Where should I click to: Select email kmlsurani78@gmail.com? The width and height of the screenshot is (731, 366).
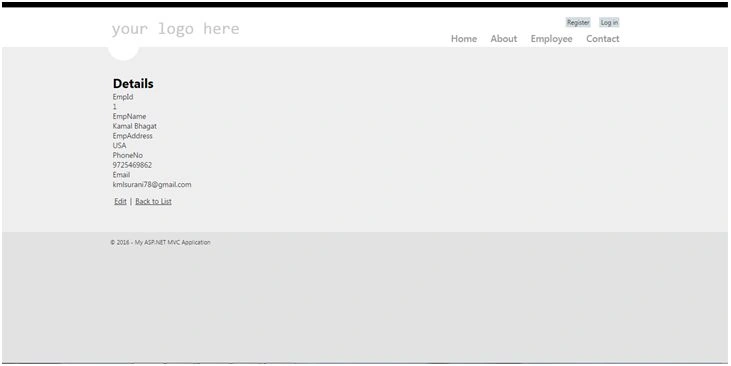(x=152, y=185)
